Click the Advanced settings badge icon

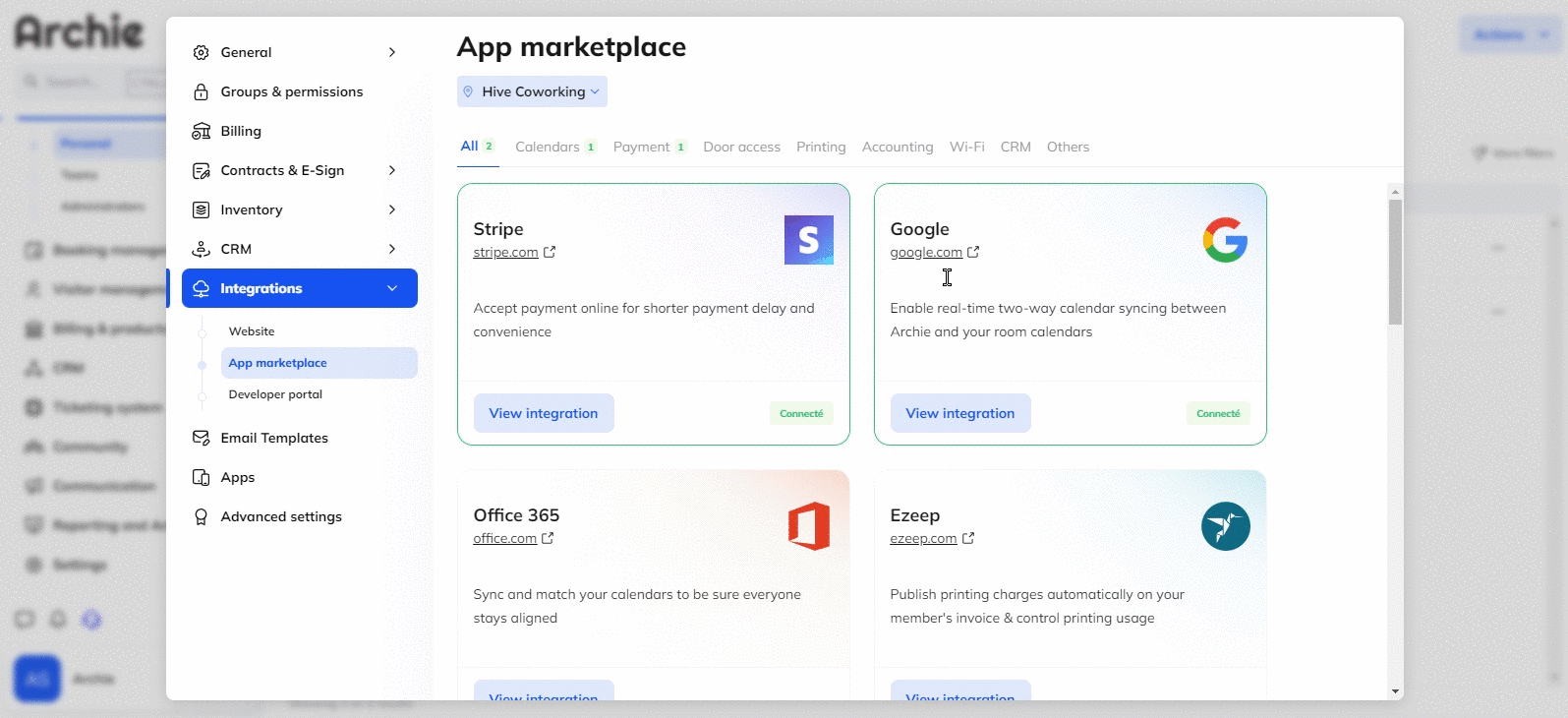[x=201, y=516]
